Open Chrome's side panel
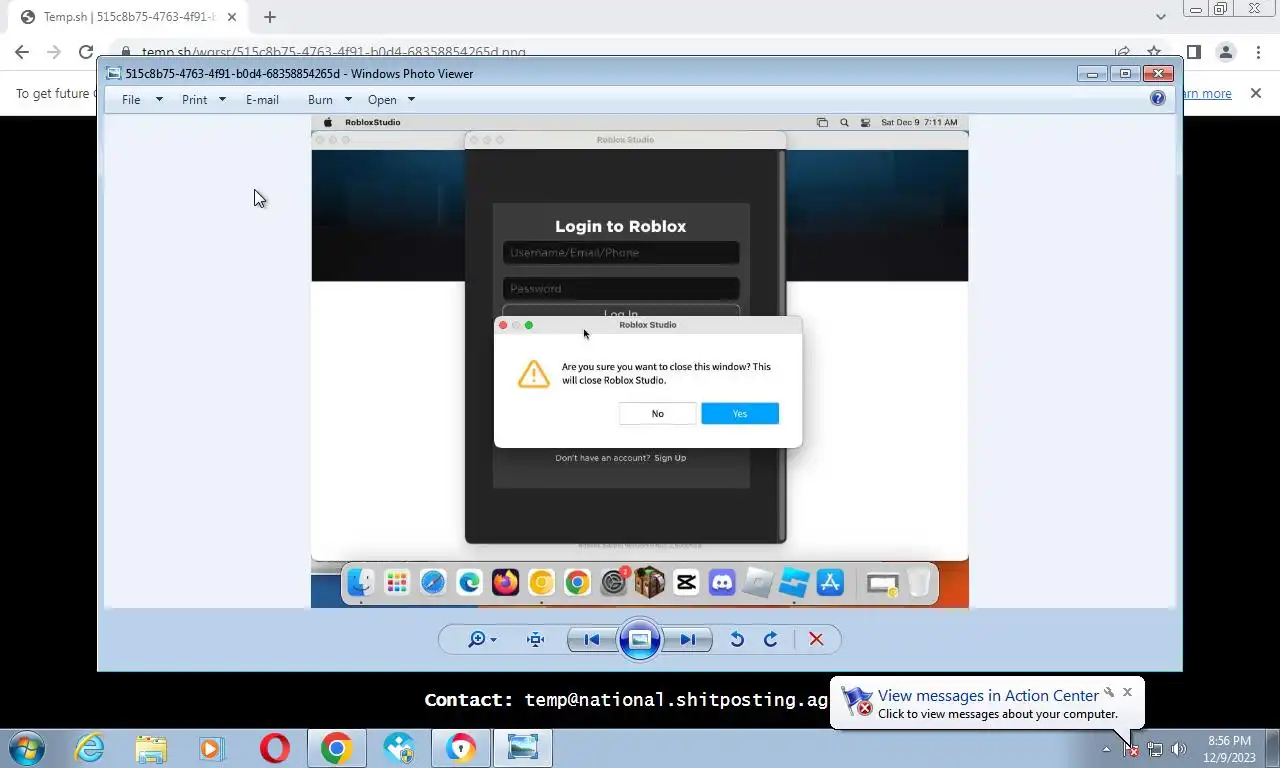Screen dimensions: 1280x768 point(1194,52)
